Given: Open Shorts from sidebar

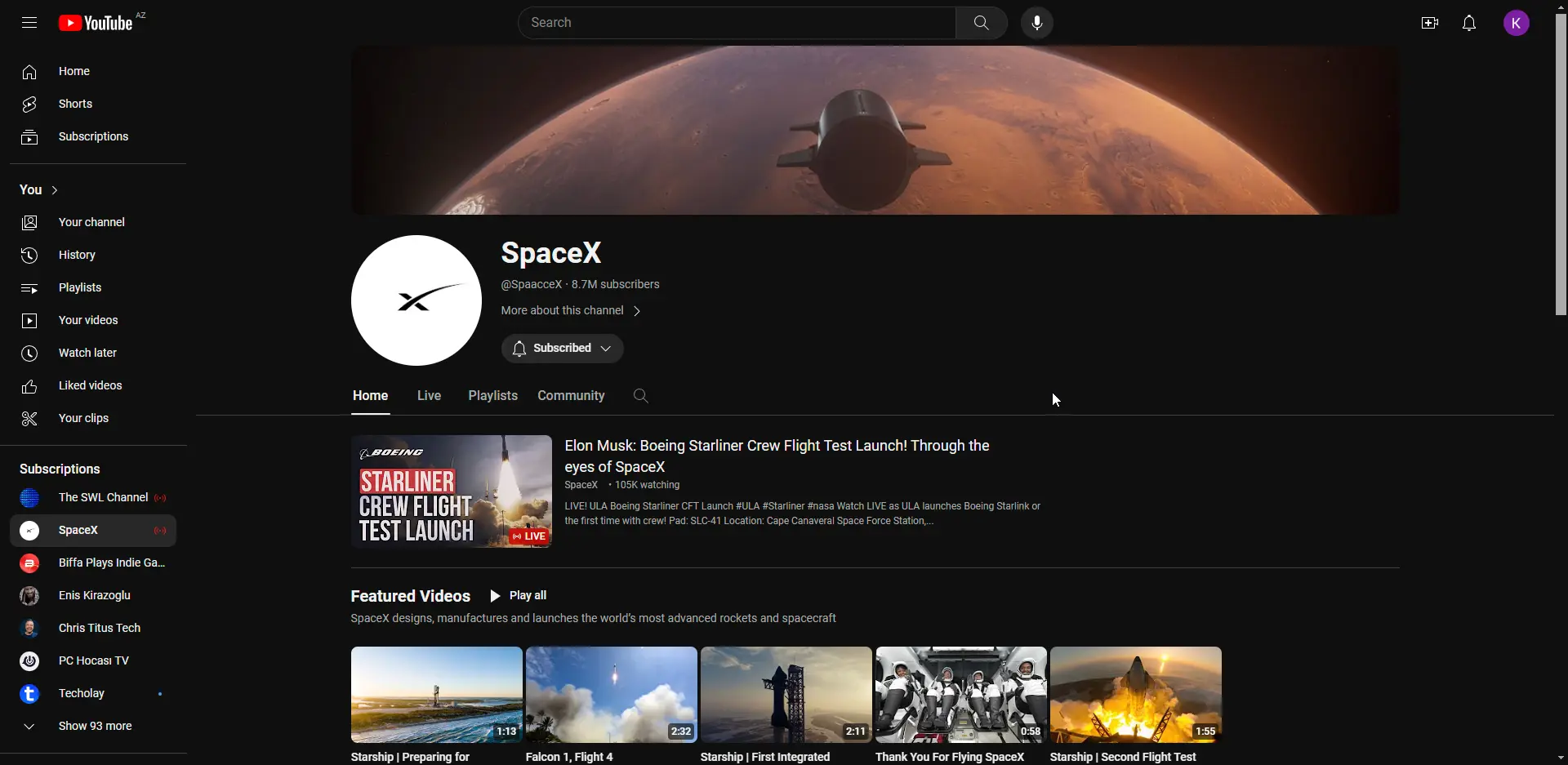Looking at the screenshot, I should [x=93, y=105].
